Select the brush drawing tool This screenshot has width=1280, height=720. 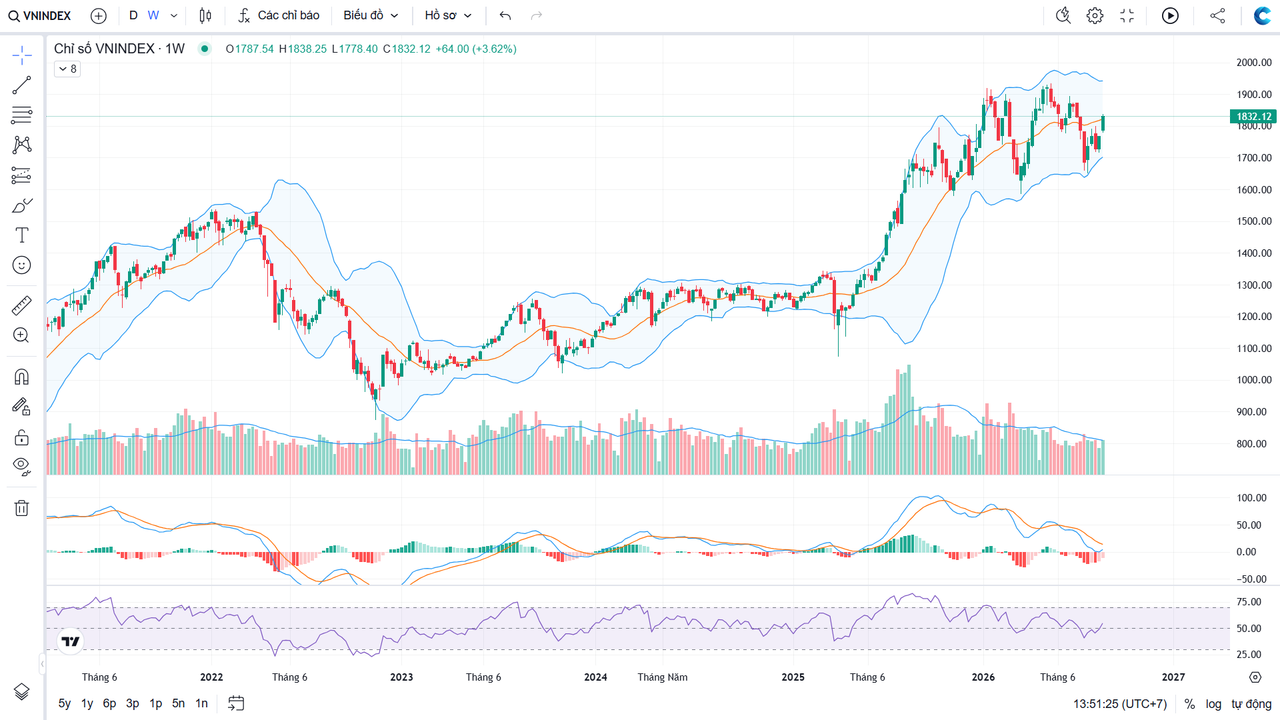(x=21, y=205)
